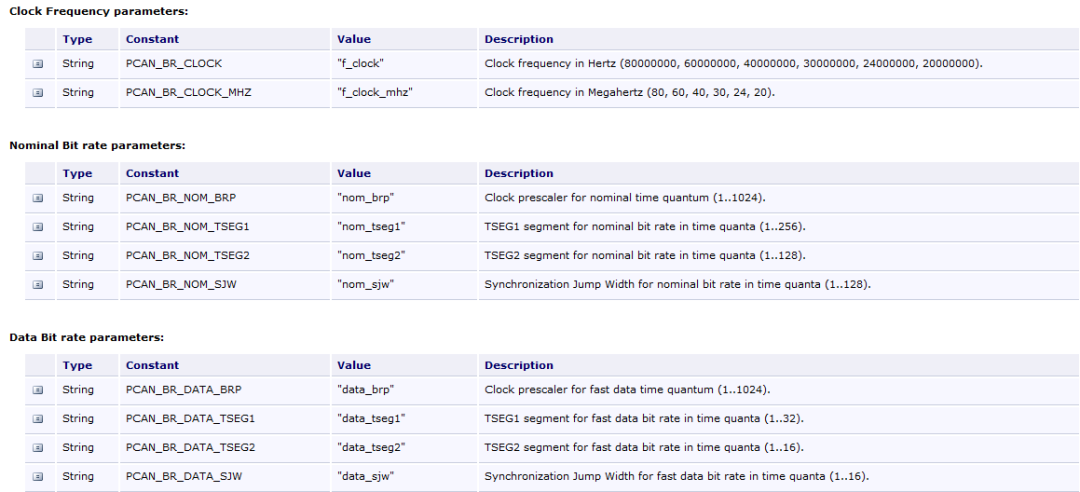Screen dimensions: 1080x492
Task: Select the icon next to PCAN_BR_DATA_TSEG2
Action: [38, 448]
